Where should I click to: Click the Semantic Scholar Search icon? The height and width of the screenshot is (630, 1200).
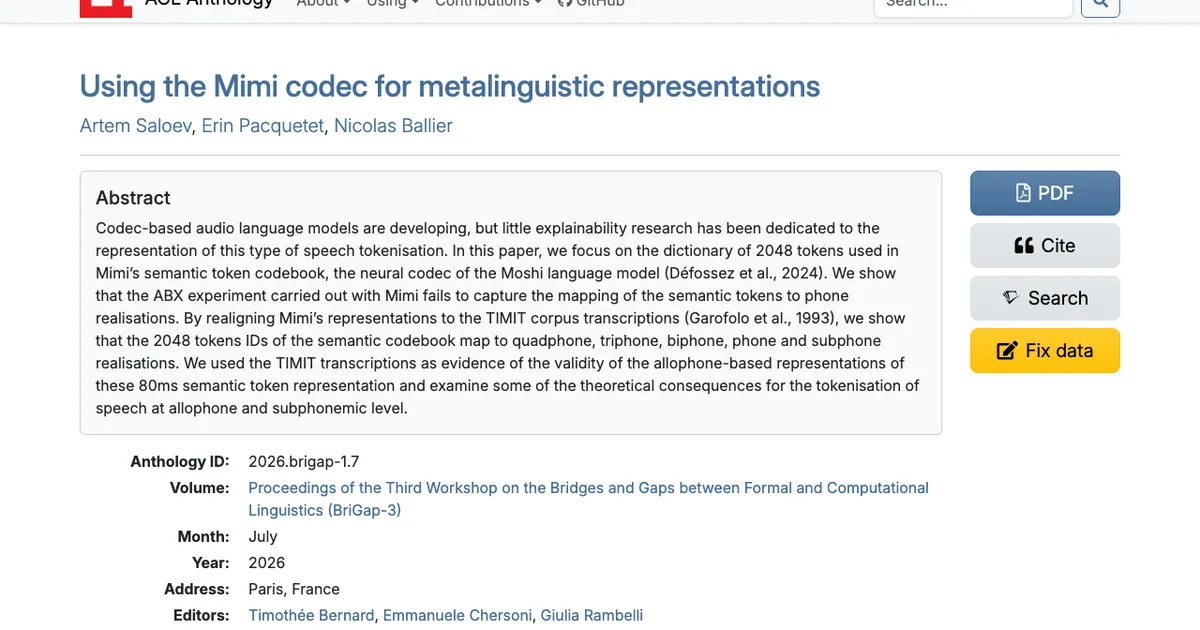pyautogui.click(x=1010, y=298)
